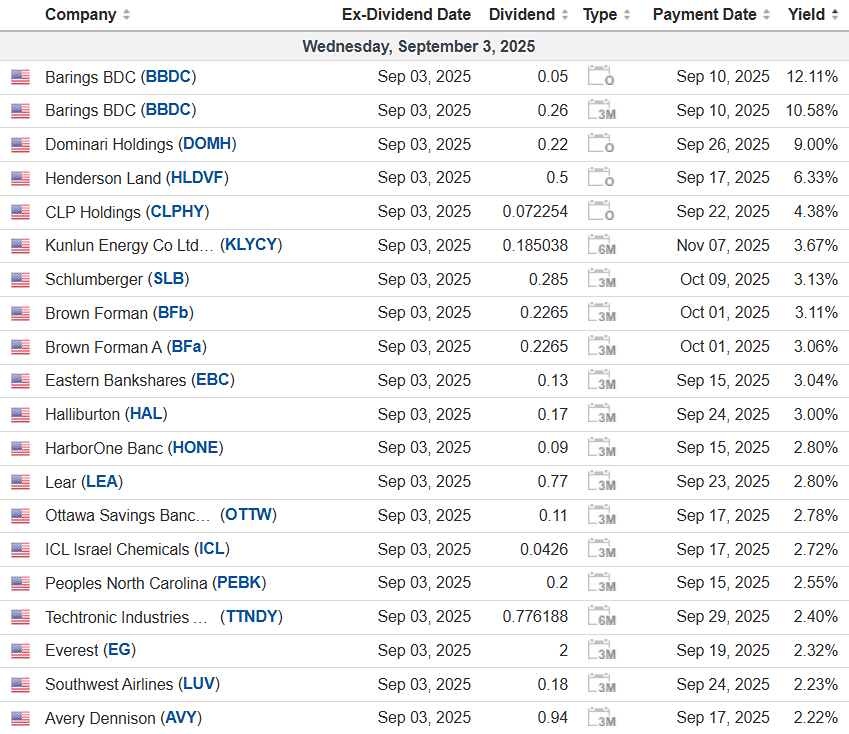This screenshot has height=734, width=849.
Task: Click the flag icon beside Lear
Action: click(x=20, y=482)
